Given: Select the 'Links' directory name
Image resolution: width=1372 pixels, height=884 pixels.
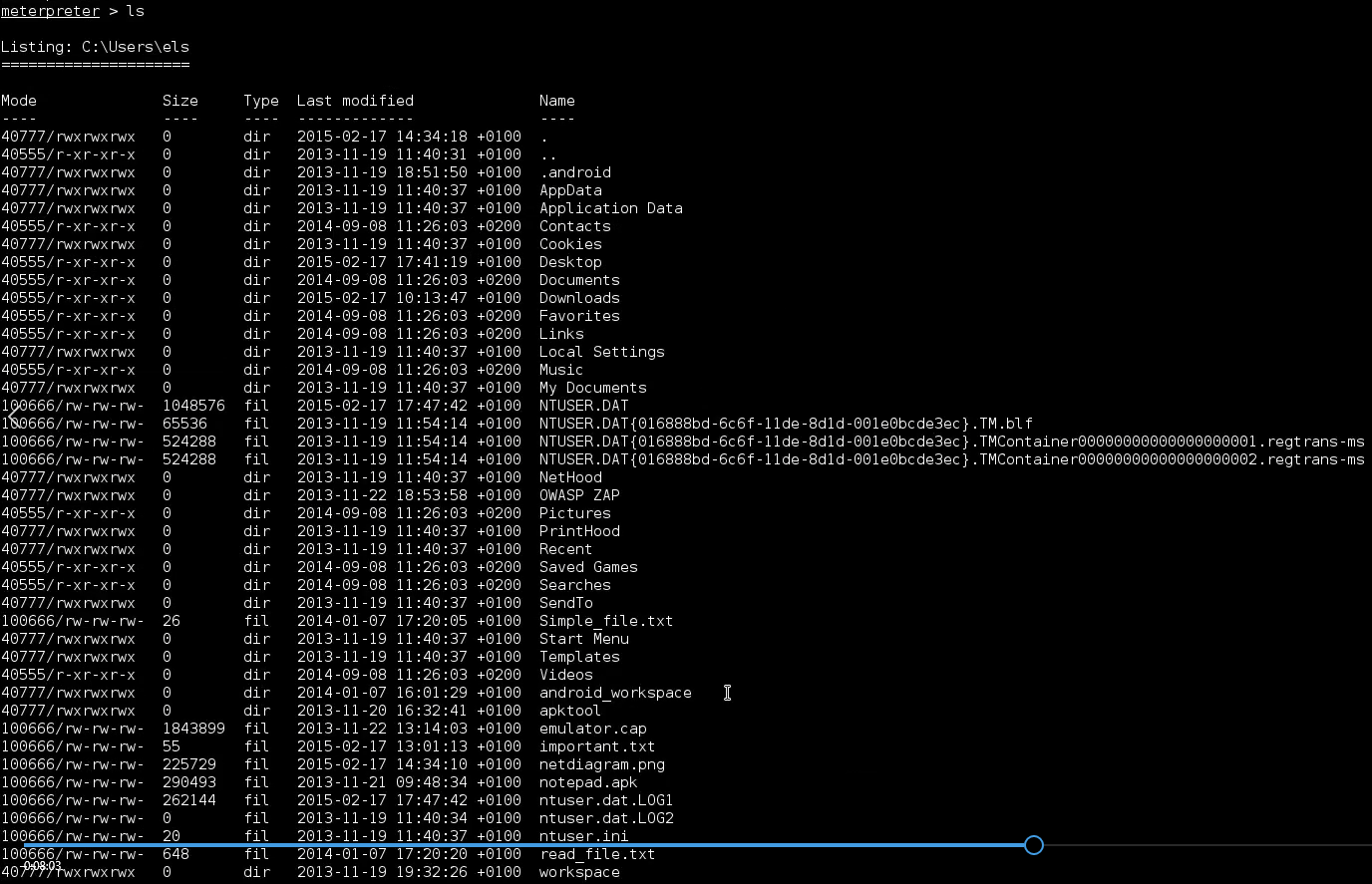Looking at the screenshot, I should coord(561,334).
